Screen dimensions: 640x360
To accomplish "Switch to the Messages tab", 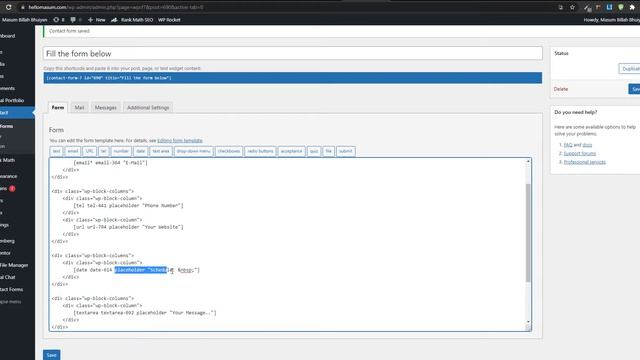I will [x=106, y=107].
